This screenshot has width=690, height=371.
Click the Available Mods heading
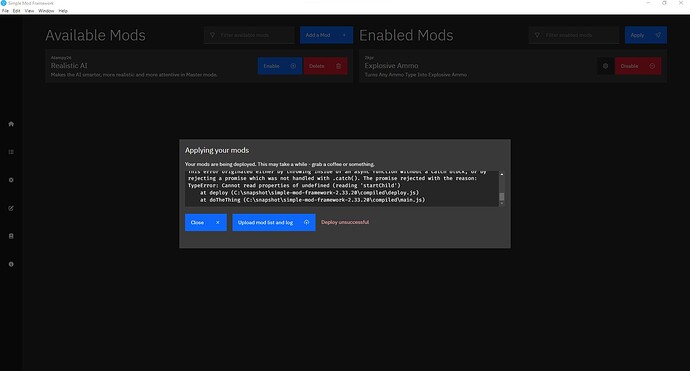pos(95,35)
